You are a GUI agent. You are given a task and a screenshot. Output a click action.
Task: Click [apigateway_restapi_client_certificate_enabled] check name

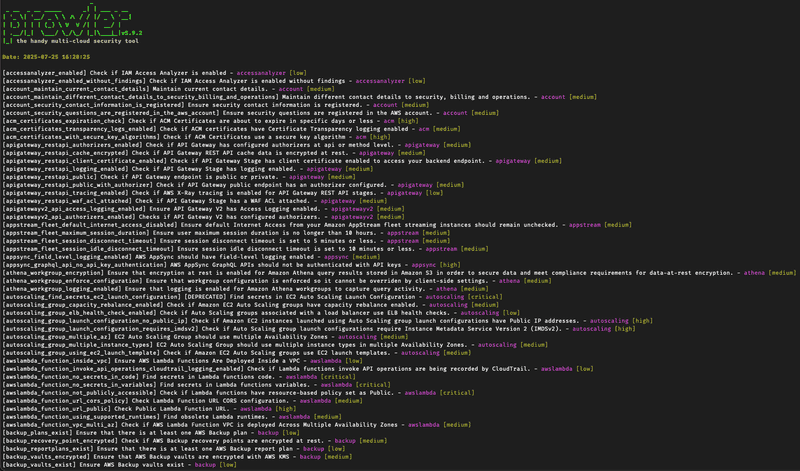84,161
